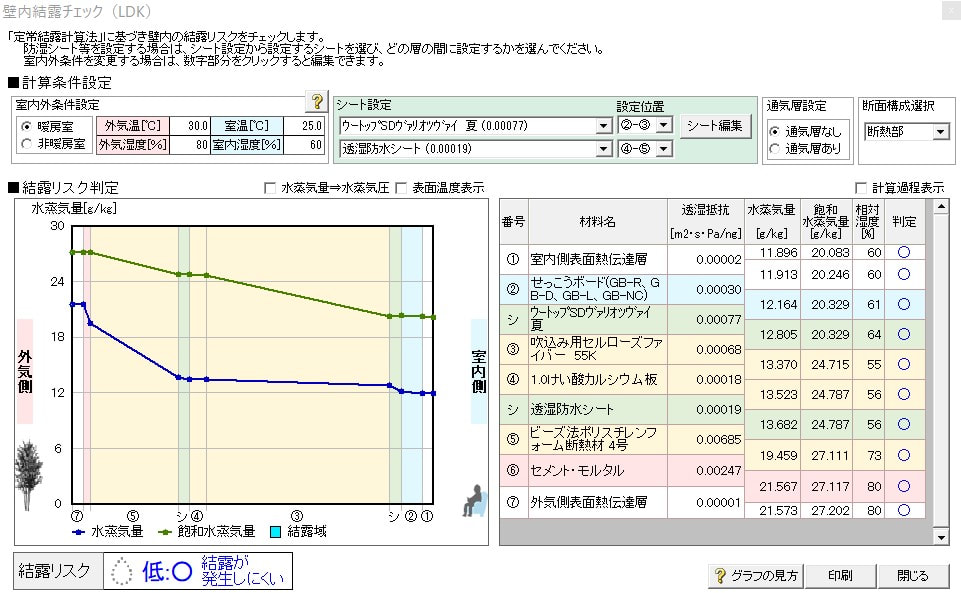Select the 吹込み用セルローズファイバー 55K row
Image resolution: width=961 pixels, height=593 pixels.
click(x=621, y=349)
